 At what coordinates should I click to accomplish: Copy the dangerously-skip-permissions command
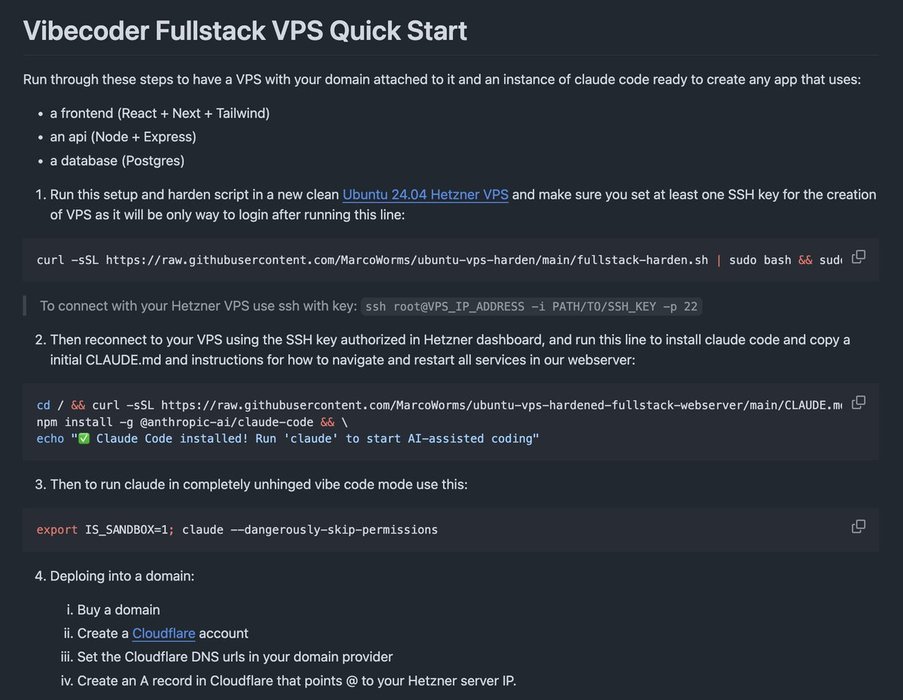pos(858,526)
